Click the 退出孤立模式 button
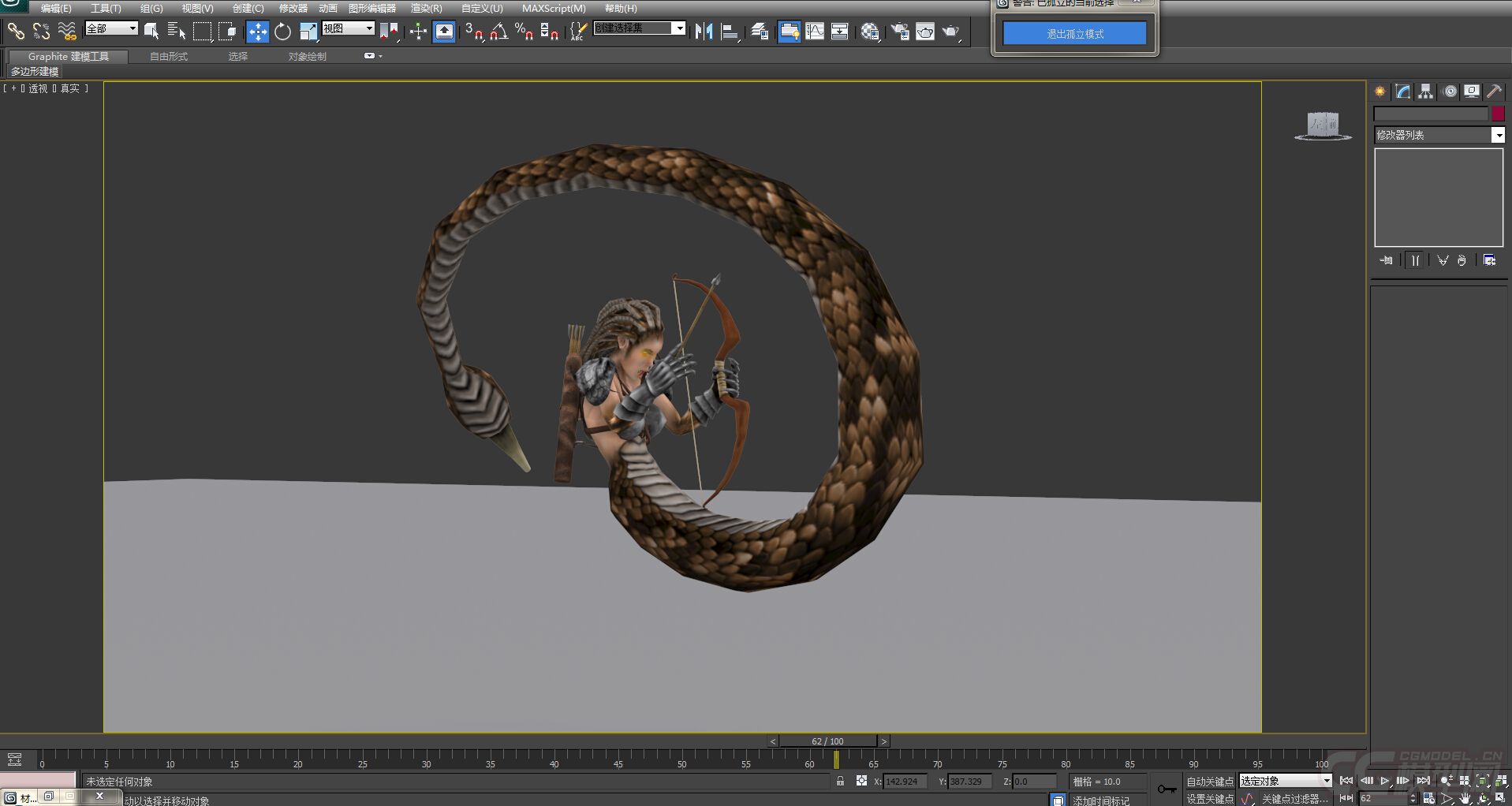Screen dimensions: 1512x806 point(1074,33)
